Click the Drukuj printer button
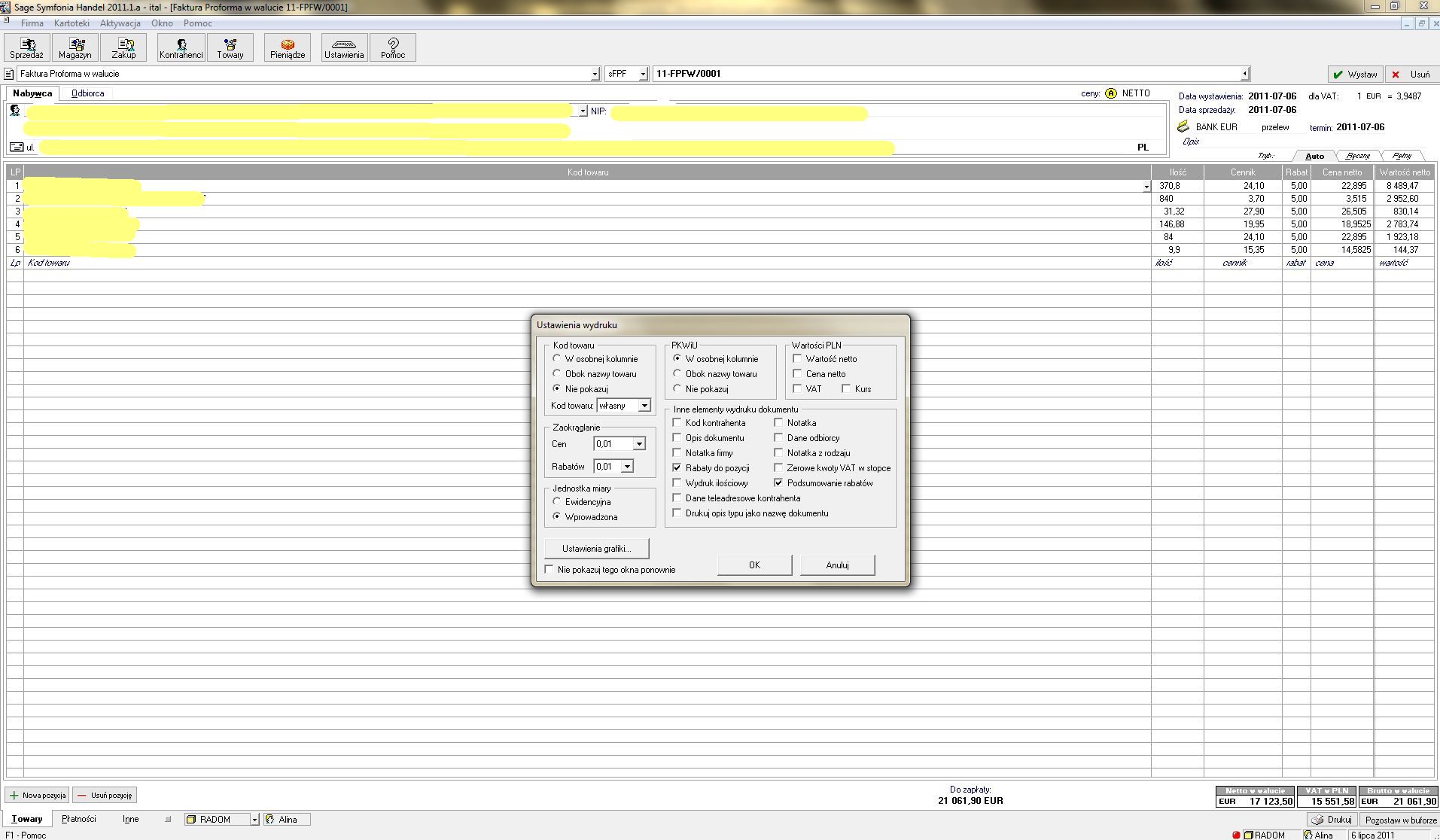The height and width of the screenshot is (840, 1440). point(1332,820)
